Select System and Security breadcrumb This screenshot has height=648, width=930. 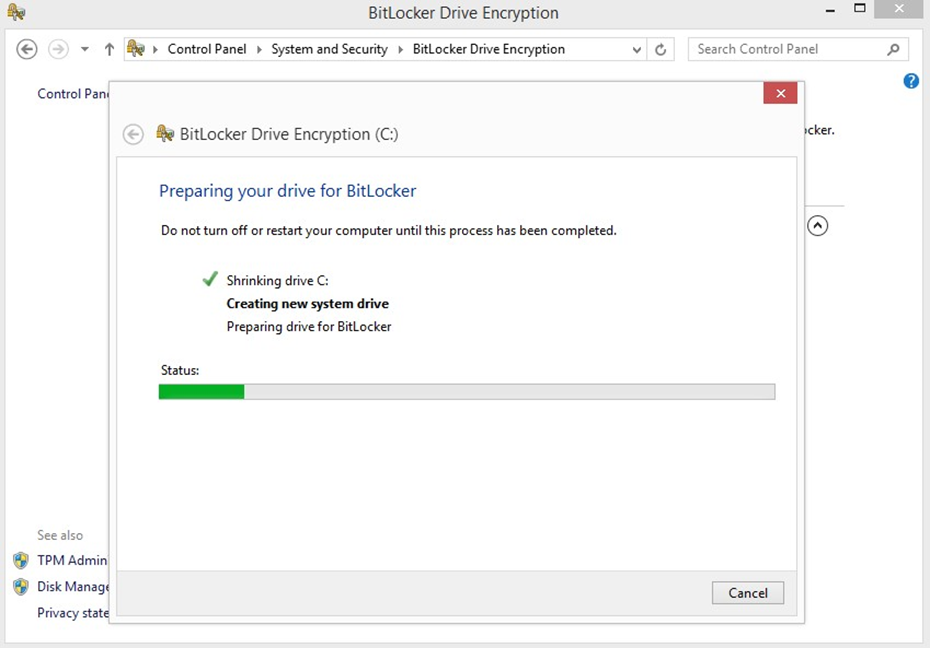coord(329,49)
